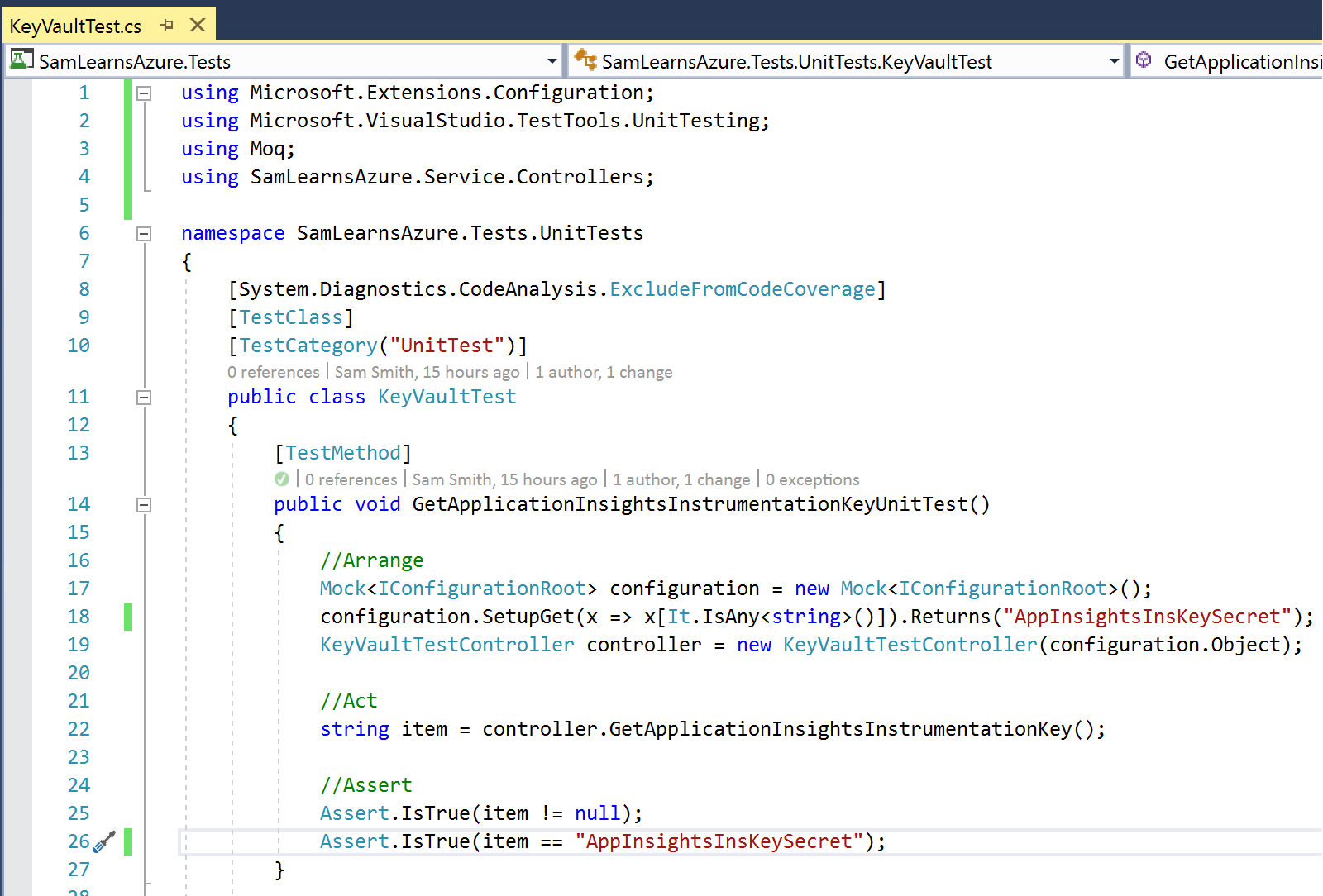Viewport: 1323px width, 896px height.
Task: Click line number 18 in the margin
Action: (x=79, y=617)
